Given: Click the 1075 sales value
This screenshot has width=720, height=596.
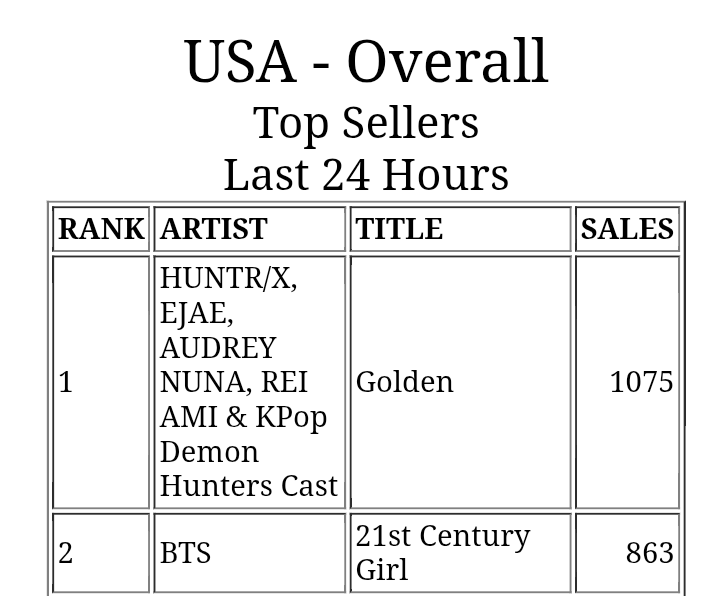Looking at the screenshot, I should pyautogui.click(x=641, y=382).
